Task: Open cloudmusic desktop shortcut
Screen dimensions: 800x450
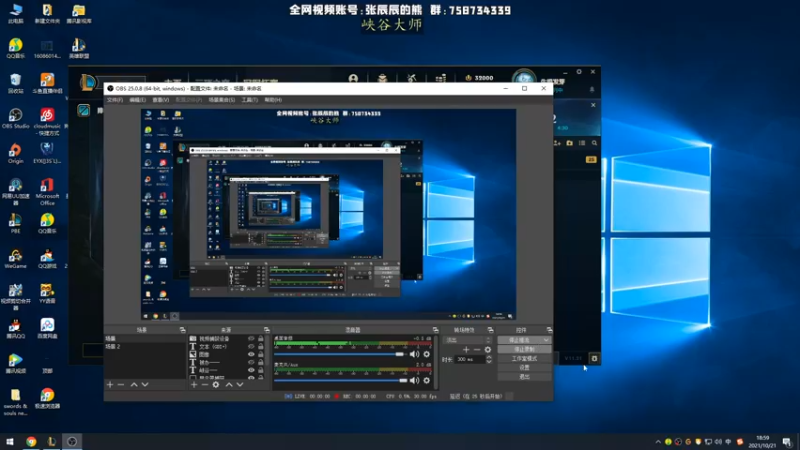Action: [x=47, y=121]
